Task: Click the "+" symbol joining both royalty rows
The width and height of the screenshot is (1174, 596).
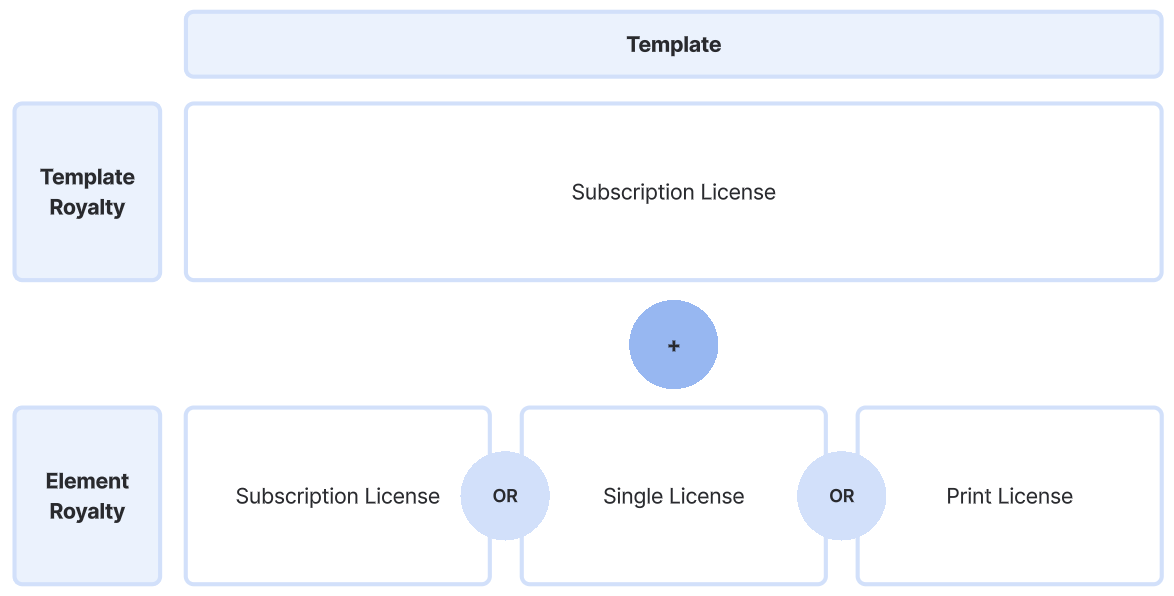Action: point(673,346)
